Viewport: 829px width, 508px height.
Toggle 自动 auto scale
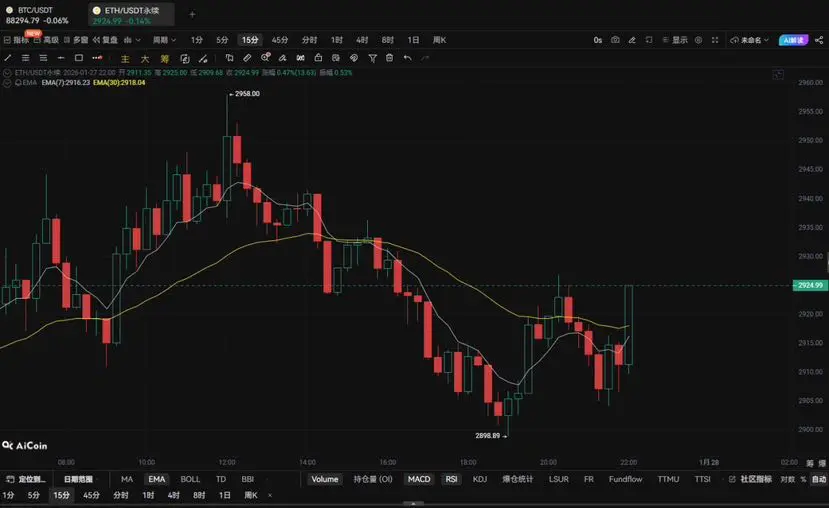[x=819, y=479]
